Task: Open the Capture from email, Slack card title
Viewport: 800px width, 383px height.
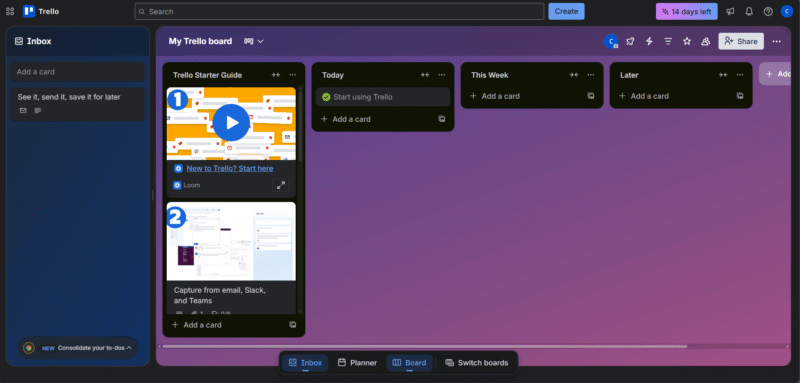Action: (x=220, y=295)
